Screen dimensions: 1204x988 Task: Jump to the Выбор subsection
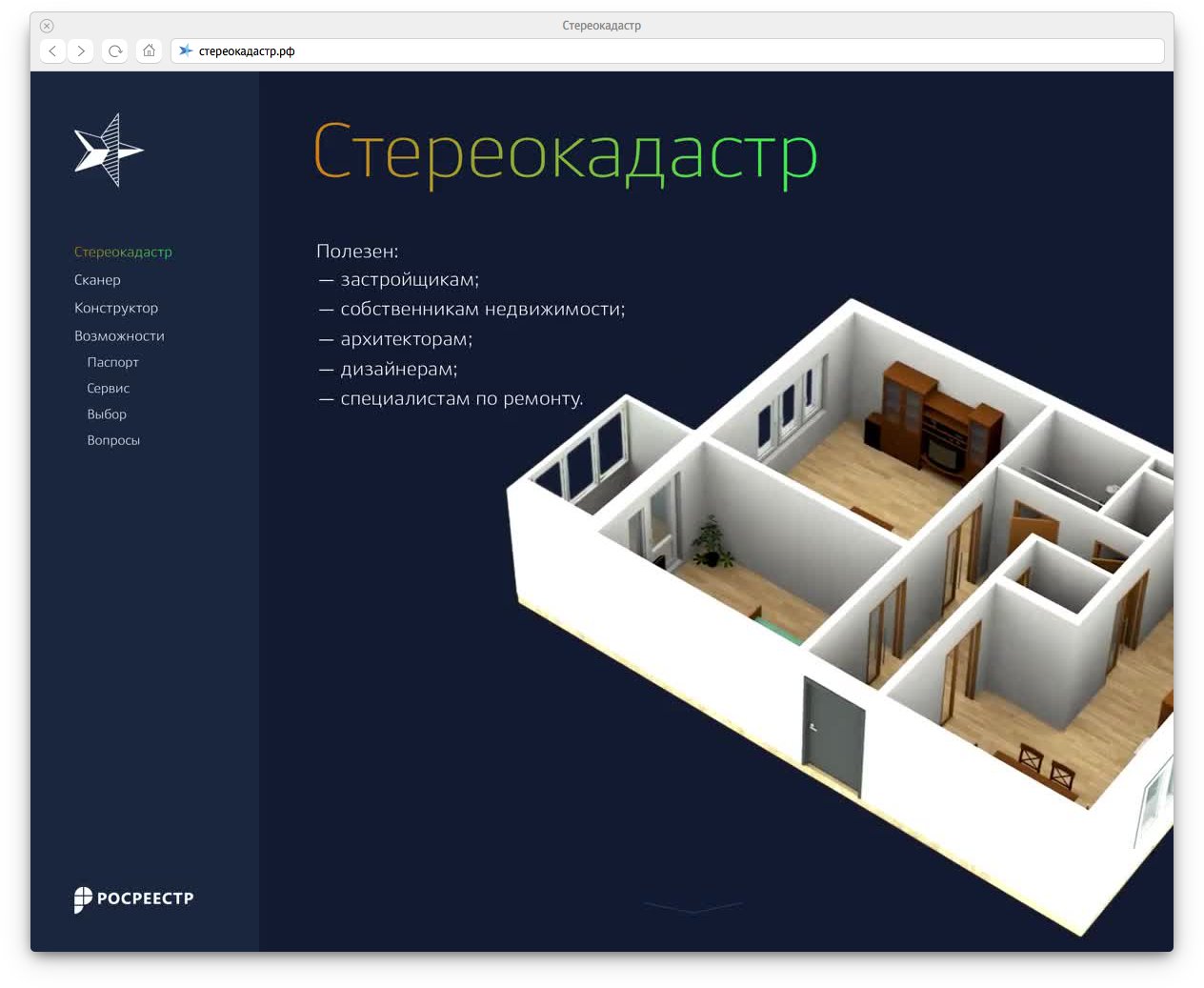(107, 414)
